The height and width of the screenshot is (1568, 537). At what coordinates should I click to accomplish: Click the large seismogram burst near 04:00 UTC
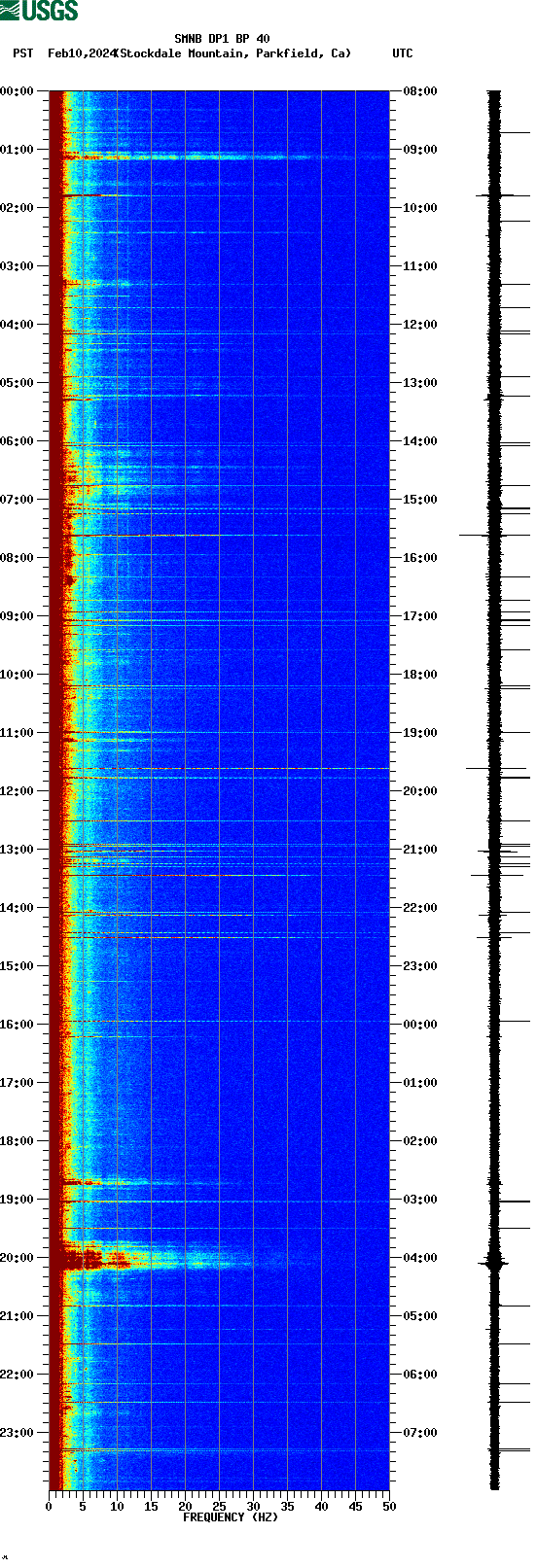coord(494,1263)
